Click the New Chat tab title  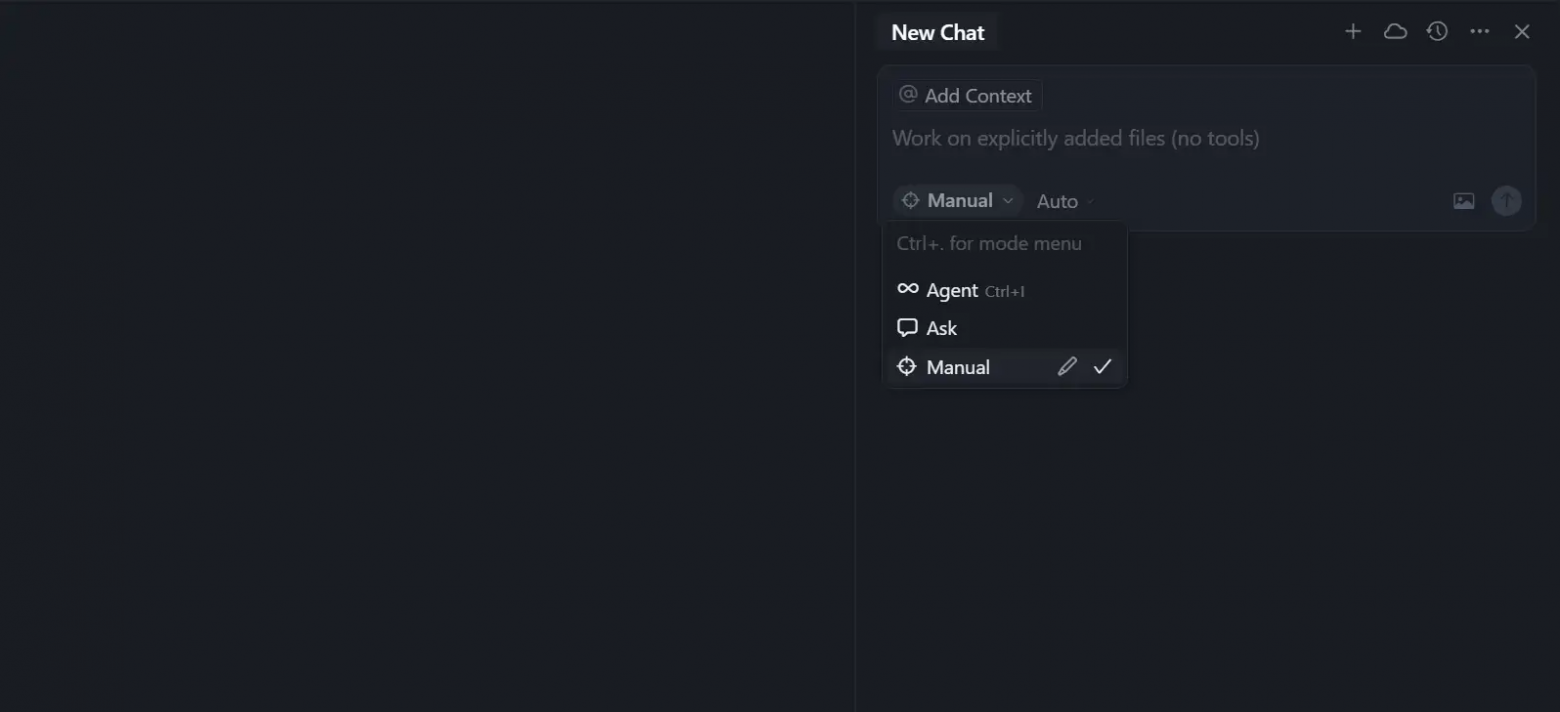click(x=938, y=33)
